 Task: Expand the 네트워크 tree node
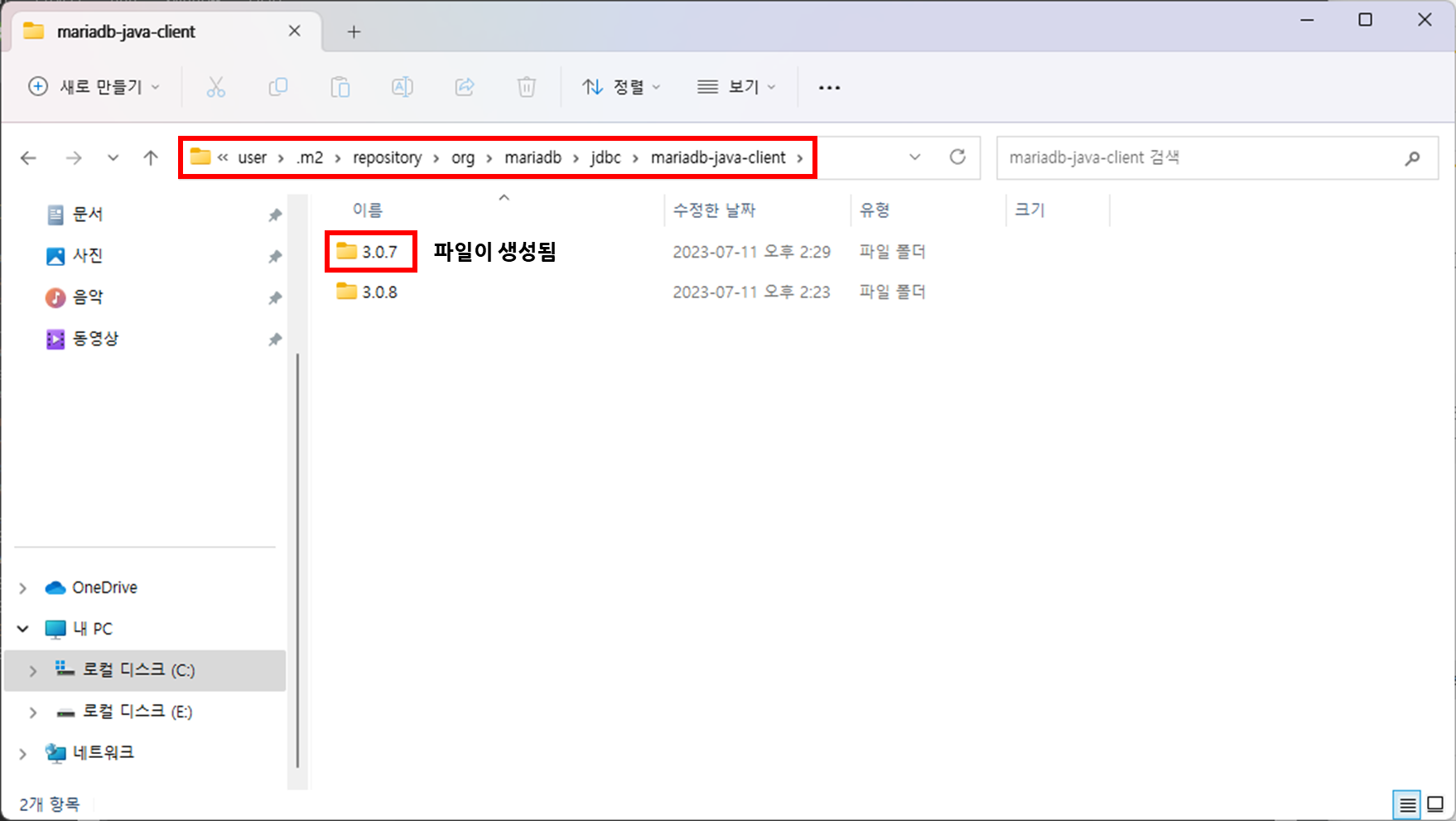[x=23, y=754]
